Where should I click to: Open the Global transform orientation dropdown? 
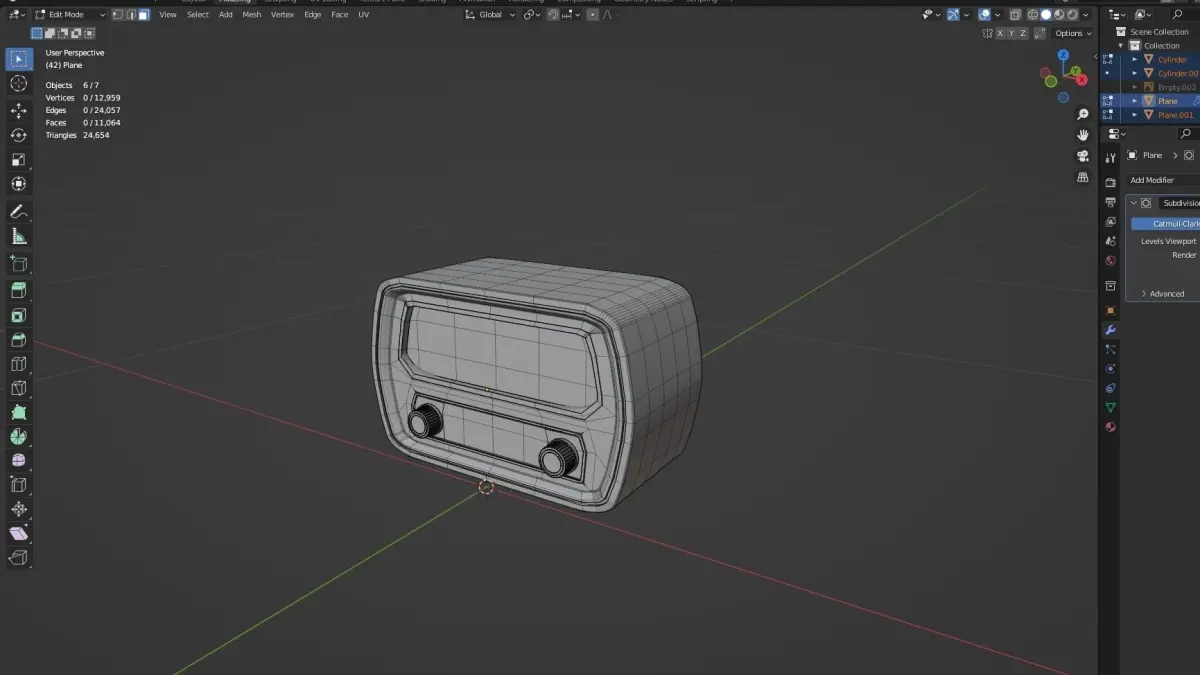[491, 15]
